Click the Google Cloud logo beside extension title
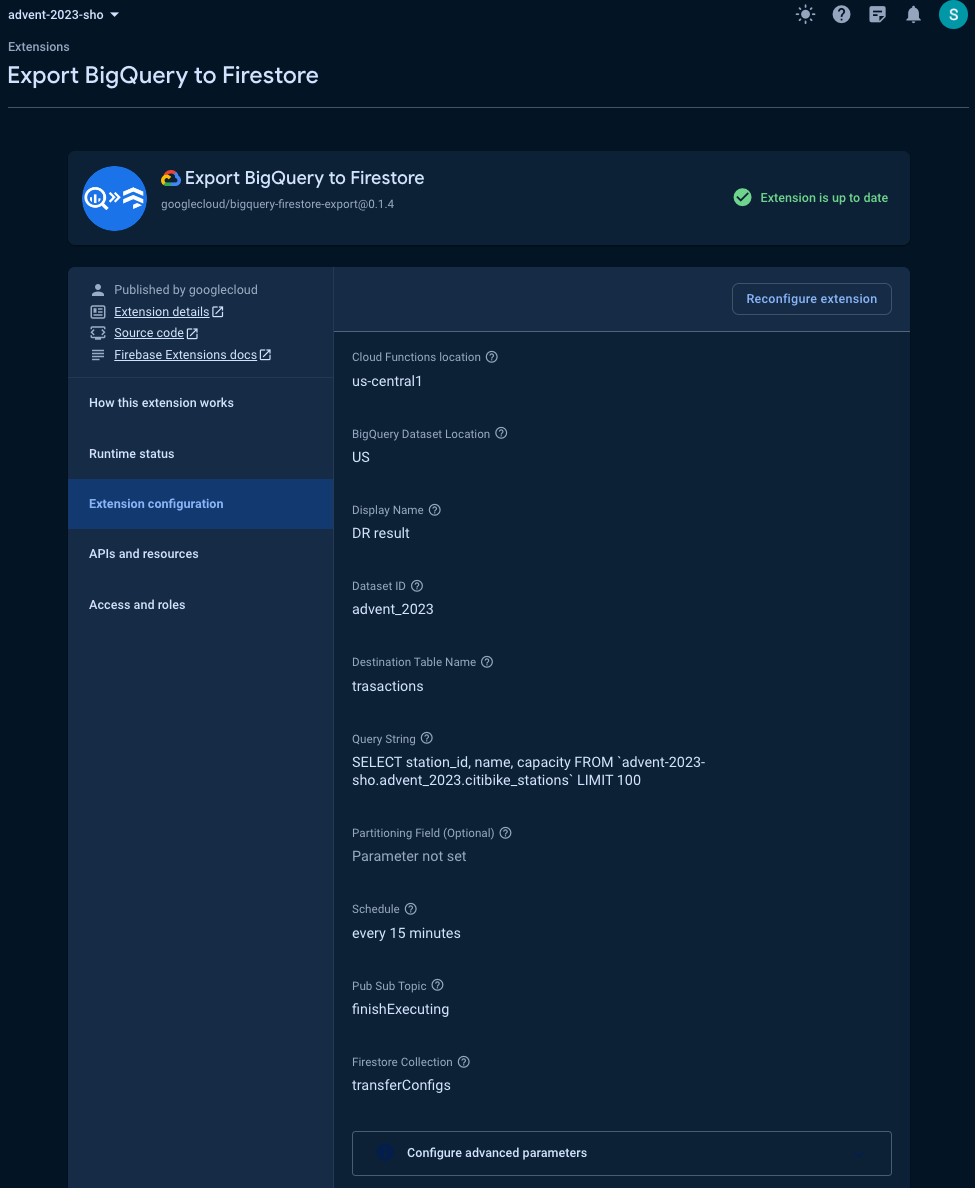This screenshot has width=975, height=1188. [170, 178]
